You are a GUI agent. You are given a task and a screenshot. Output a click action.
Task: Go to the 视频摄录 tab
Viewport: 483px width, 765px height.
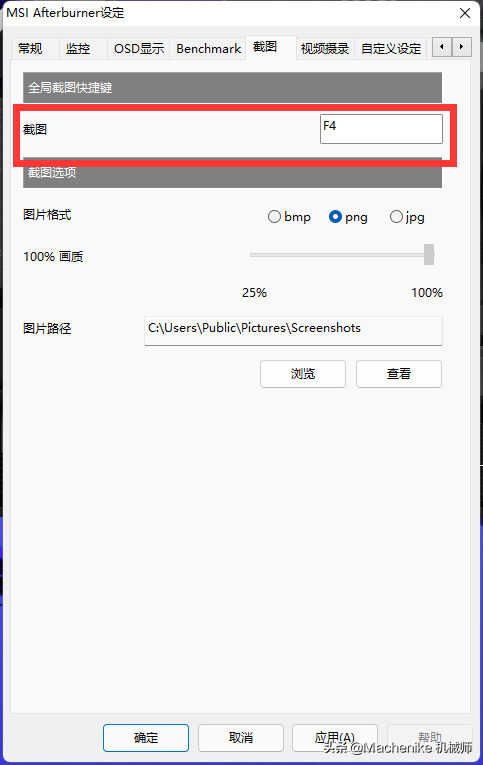pyautogui.click(x=324, y=49)
